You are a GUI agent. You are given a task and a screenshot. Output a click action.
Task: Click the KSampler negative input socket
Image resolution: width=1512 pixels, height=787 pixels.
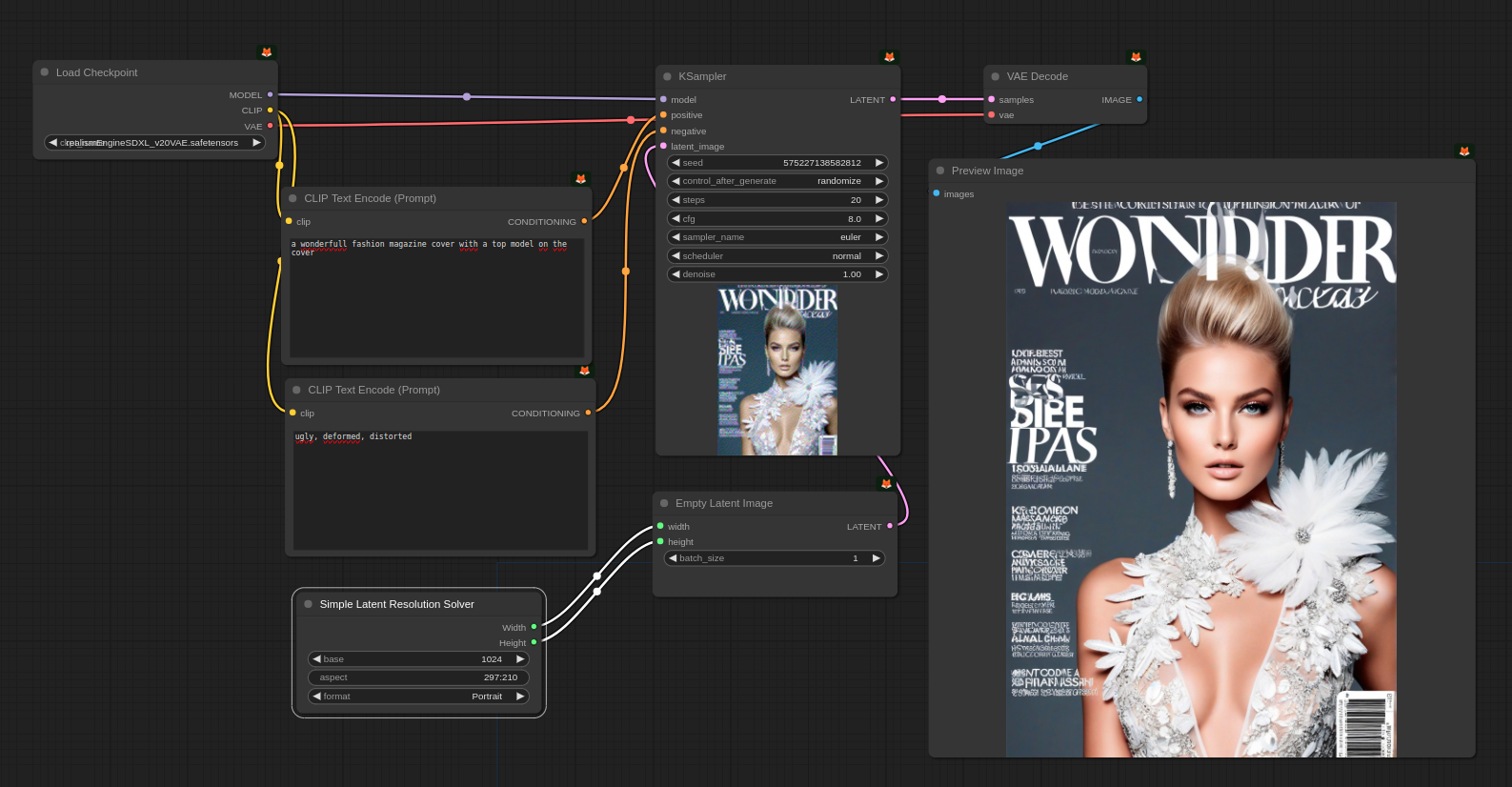coord(663,131)
